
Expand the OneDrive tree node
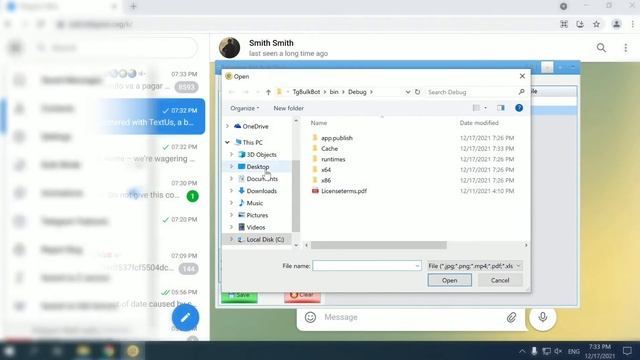[x=227, y=127]
